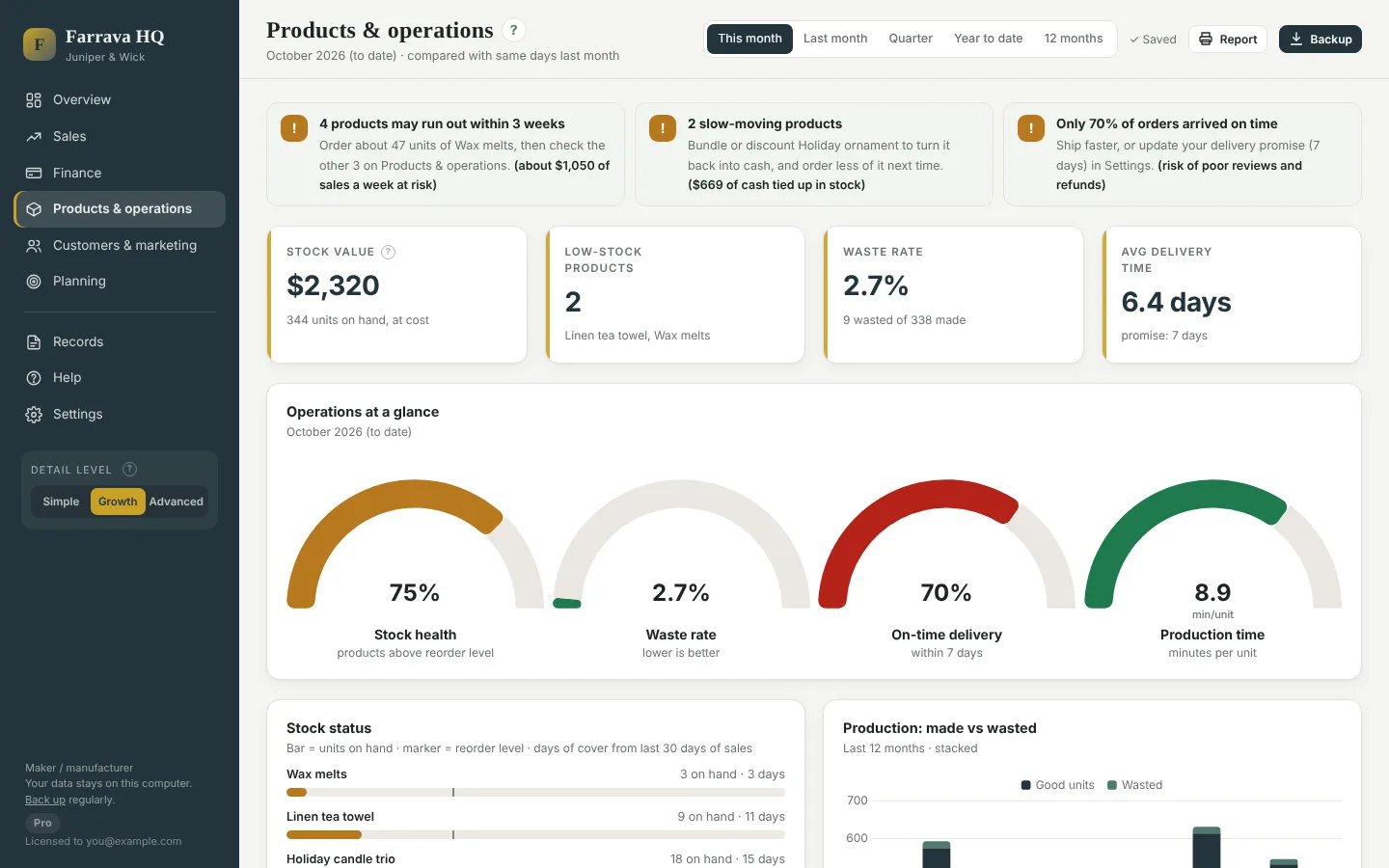Click the Settings gear icon
This screenshot has height=868, width=1389.
[34, 415]
